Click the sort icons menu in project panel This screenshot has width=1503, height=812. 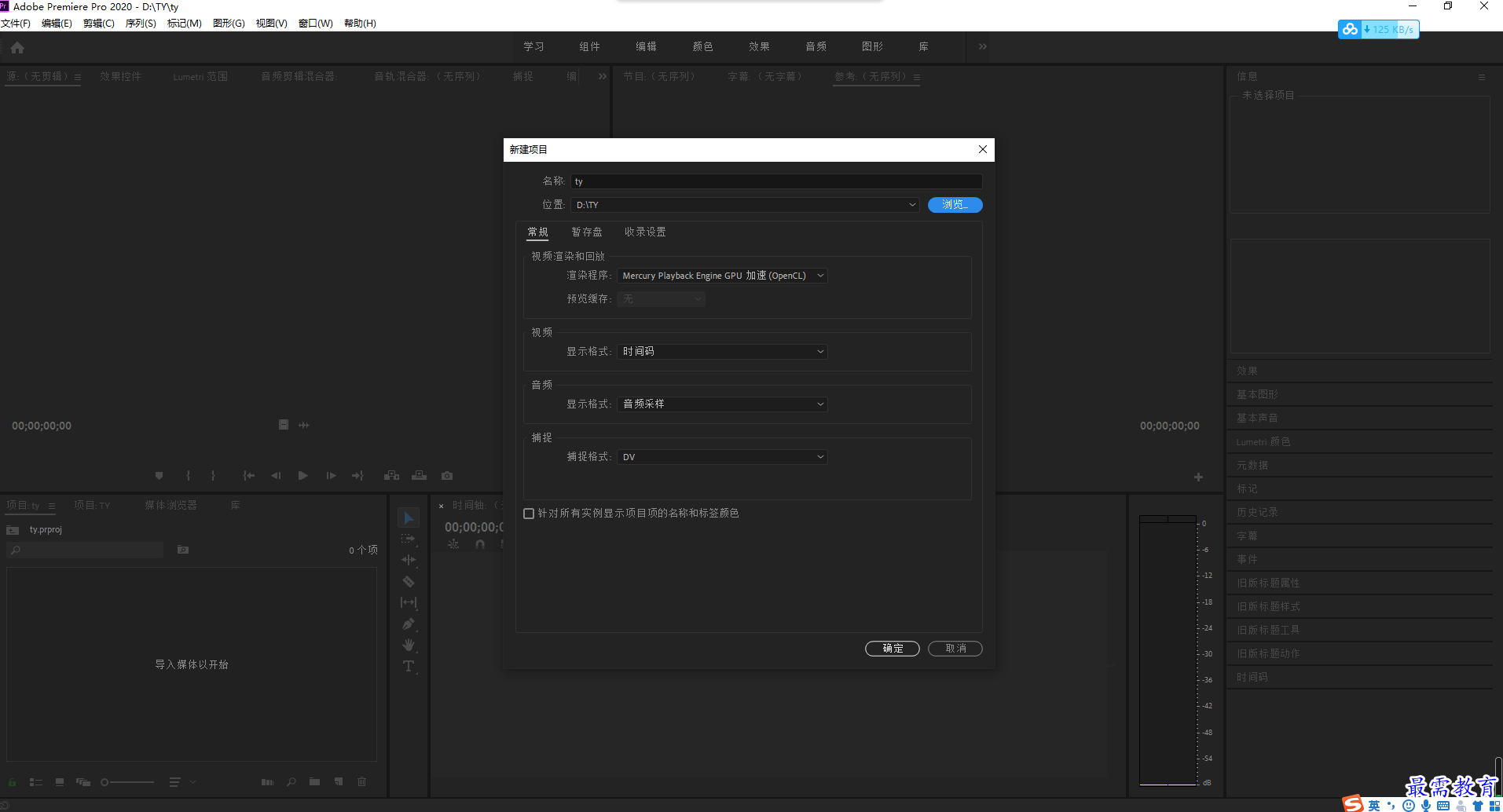click(181, 782)
